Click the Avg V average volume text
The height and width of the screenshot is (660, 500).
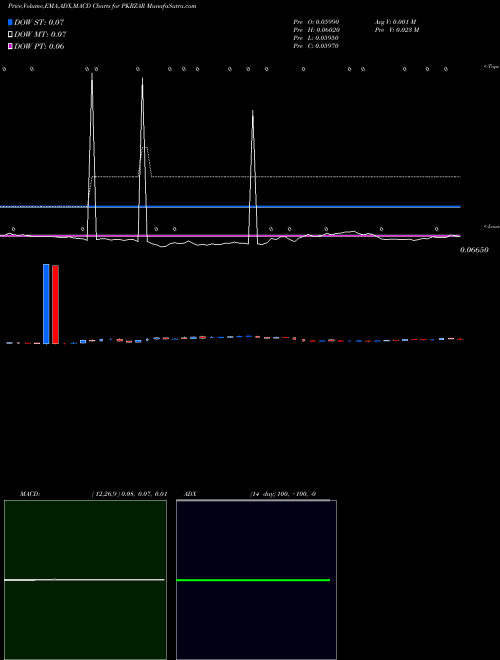pyautogui.click(x=395, y=21)
